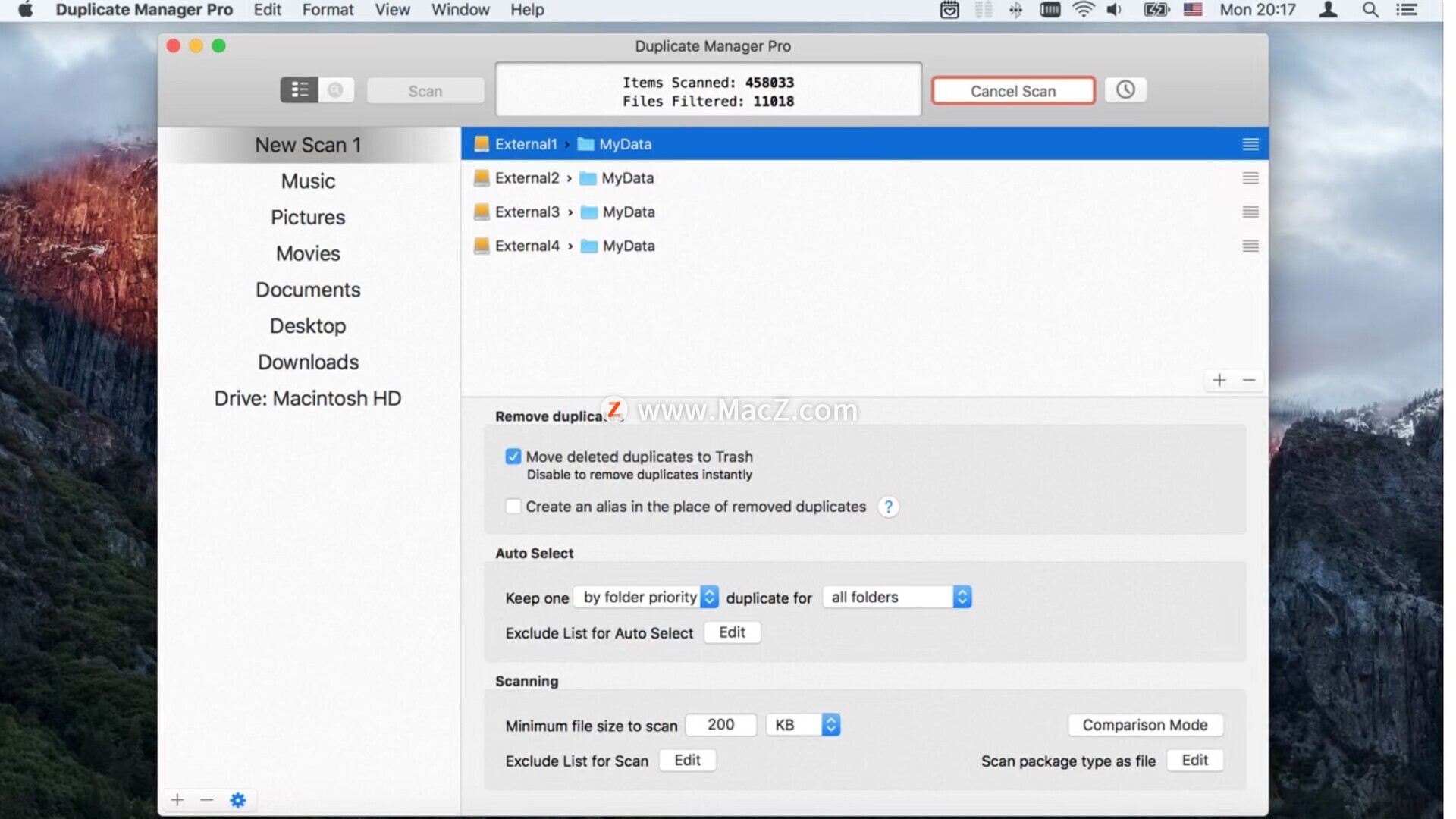This screenshot has width=1456, height=819.
Task: Uncheck Move deleted duplicates to Trash
Action: tap(513, 457)
